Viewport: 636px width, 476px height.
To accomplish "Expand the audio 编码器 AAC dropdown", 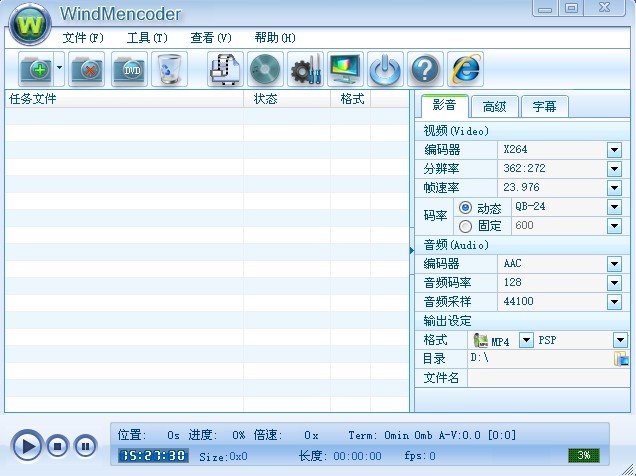I will click(x=615, y=264).
